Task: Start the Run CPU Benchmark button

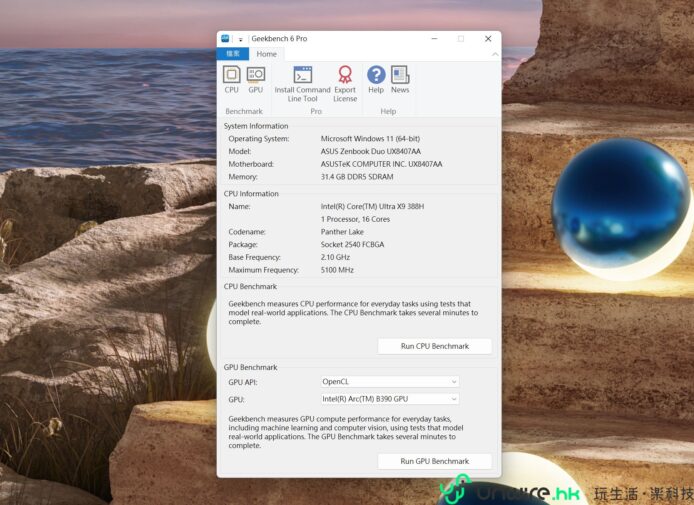Action: pyautogui.click(x=435, y=346)
